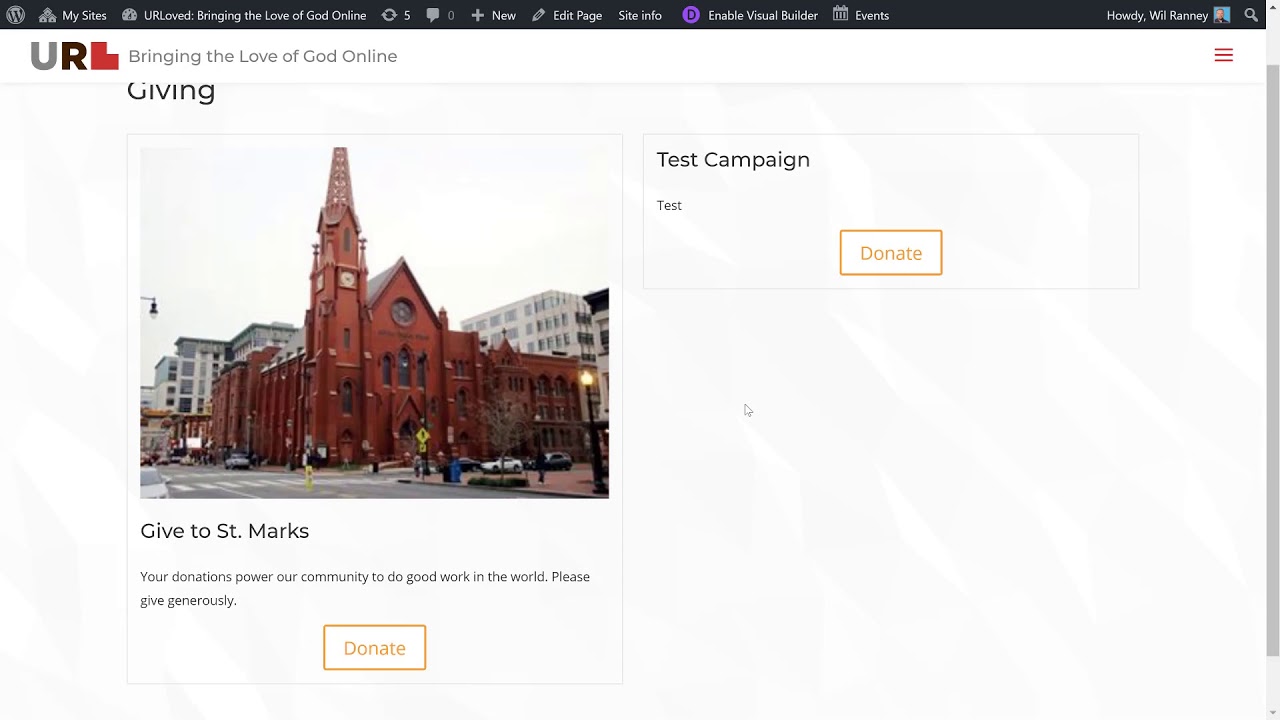The image size is (1280, 720).
Task: Click the My Sites houses icon
Action: [47, 15]
